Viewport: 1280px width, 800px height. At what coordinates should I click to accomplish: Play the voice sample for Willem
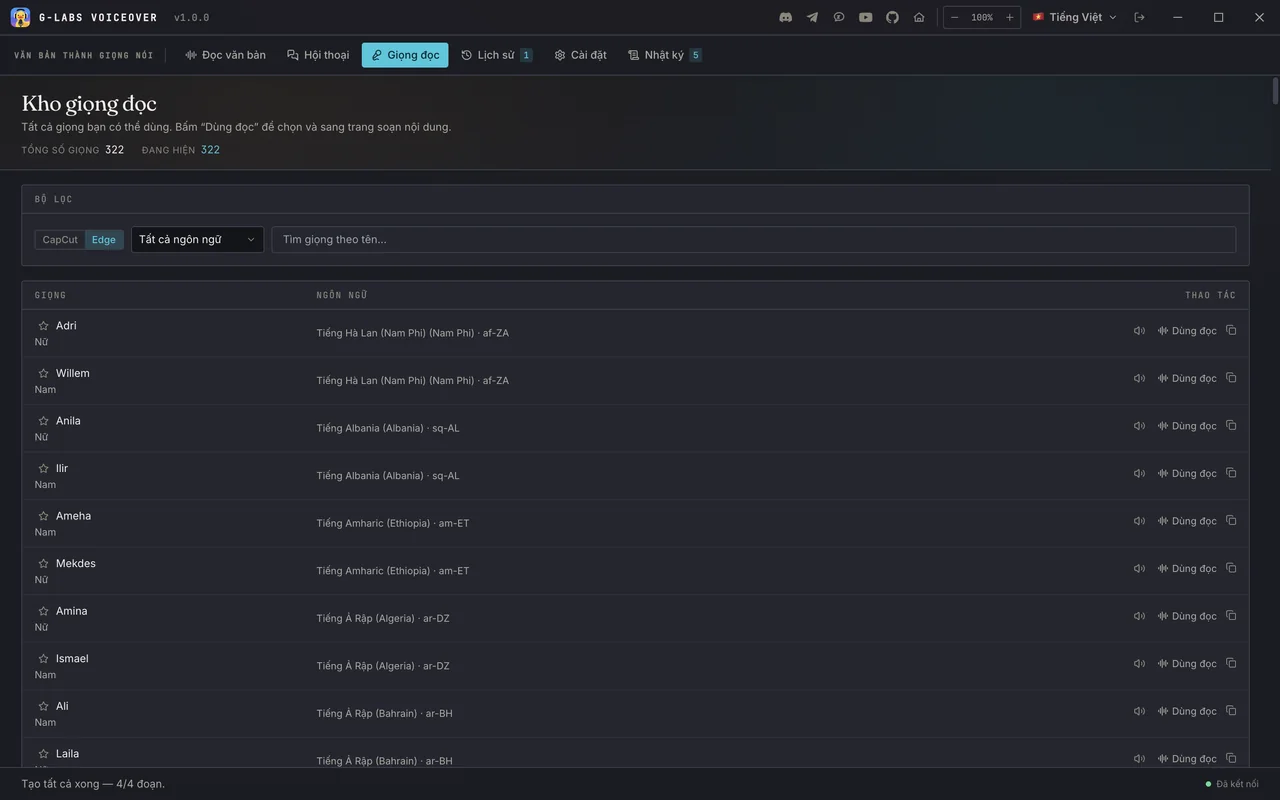coord(1139,378)
